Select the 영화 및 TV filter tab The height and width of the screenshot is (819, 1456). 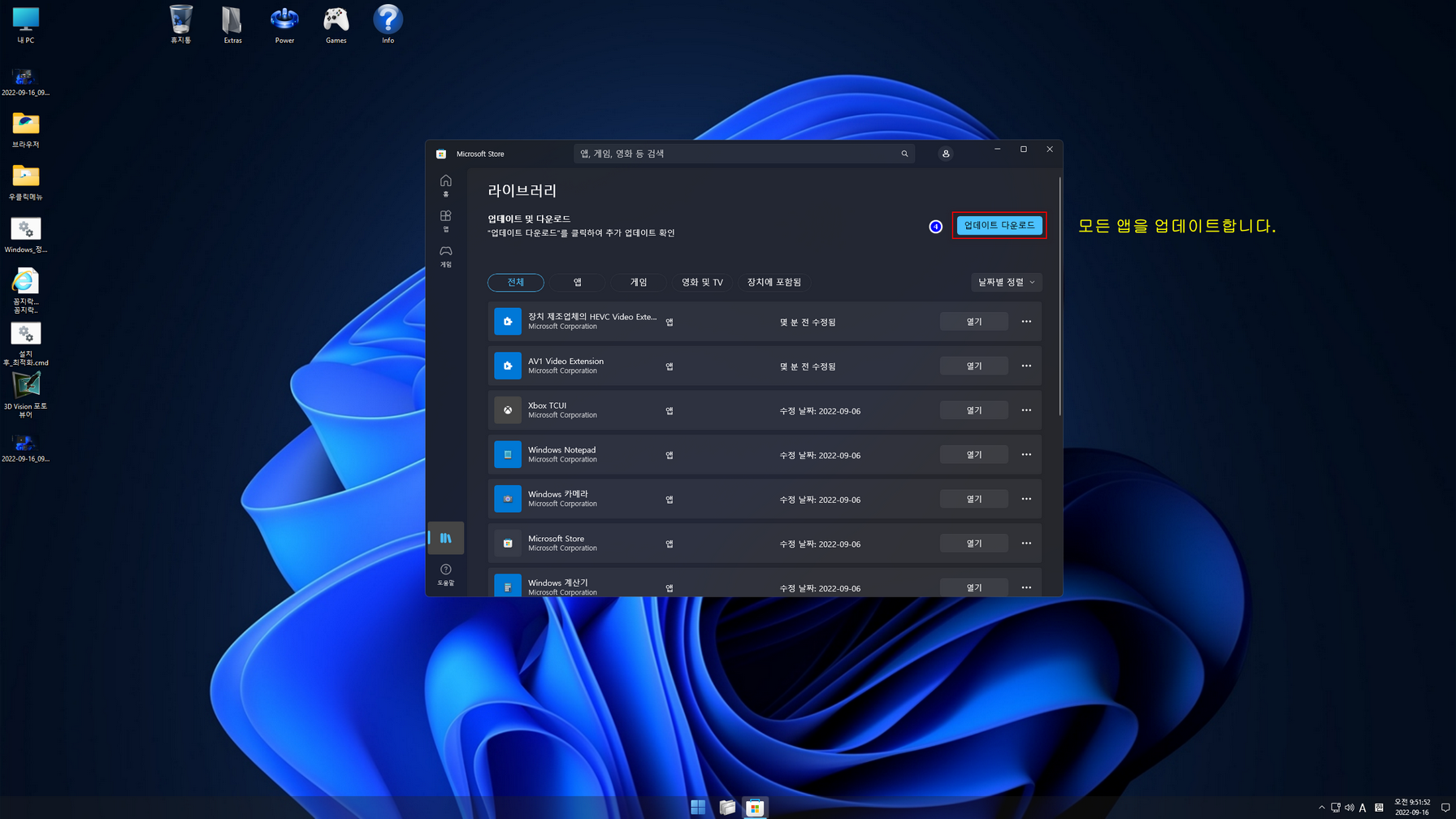coord(702,282)
